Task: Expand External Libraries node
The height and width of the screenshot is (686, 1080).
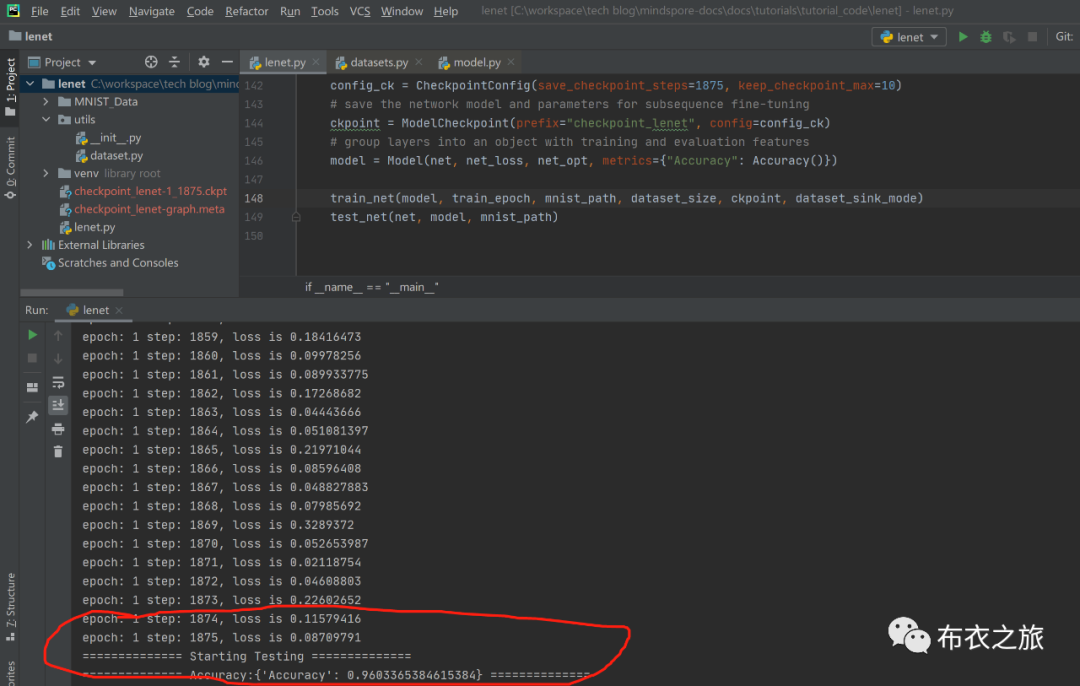Action: 30,245
